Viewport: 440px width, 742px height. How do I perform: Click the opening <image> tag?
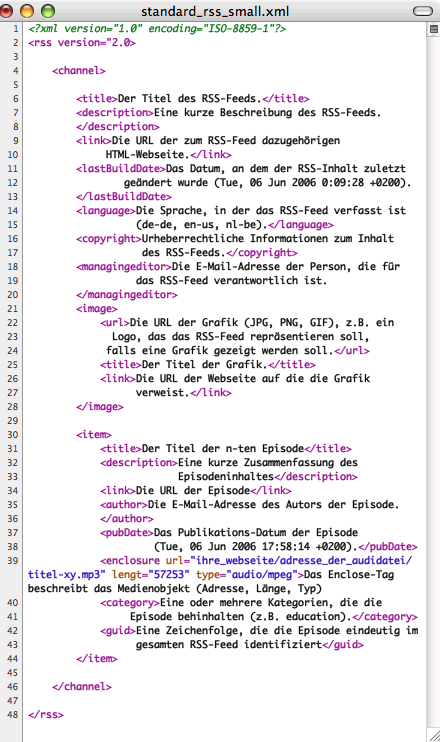97,309
